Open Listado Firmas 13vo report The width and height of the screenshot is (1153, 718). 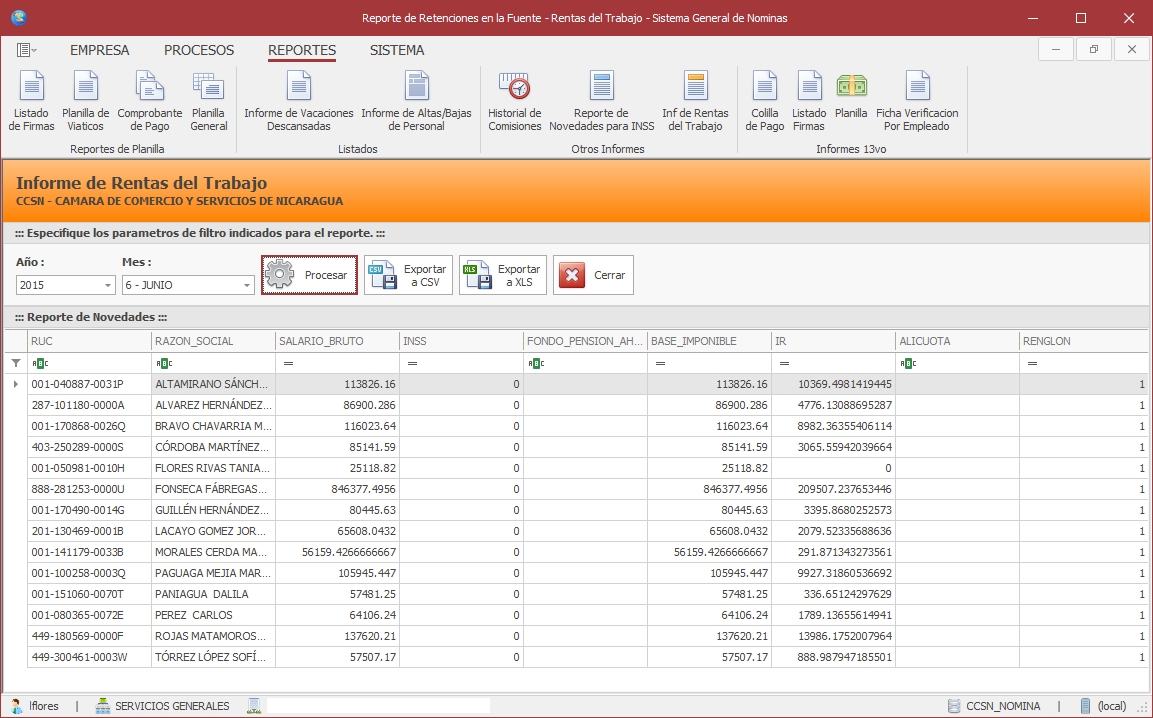coord(809,102)
